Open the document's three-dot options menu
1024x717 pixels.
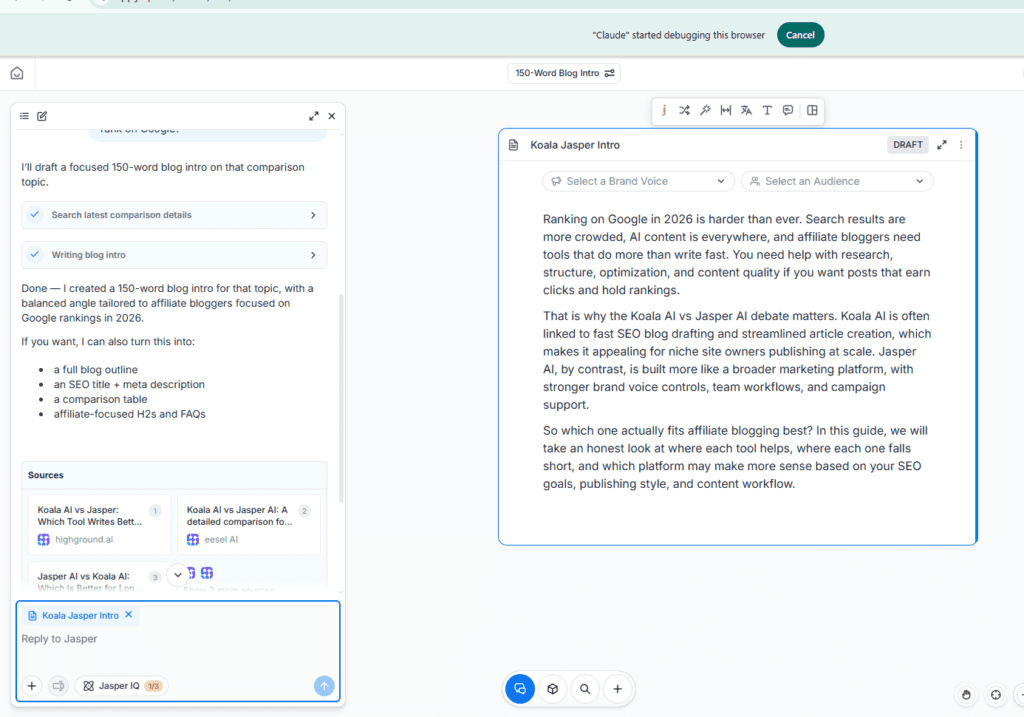[x=961, y=145]
